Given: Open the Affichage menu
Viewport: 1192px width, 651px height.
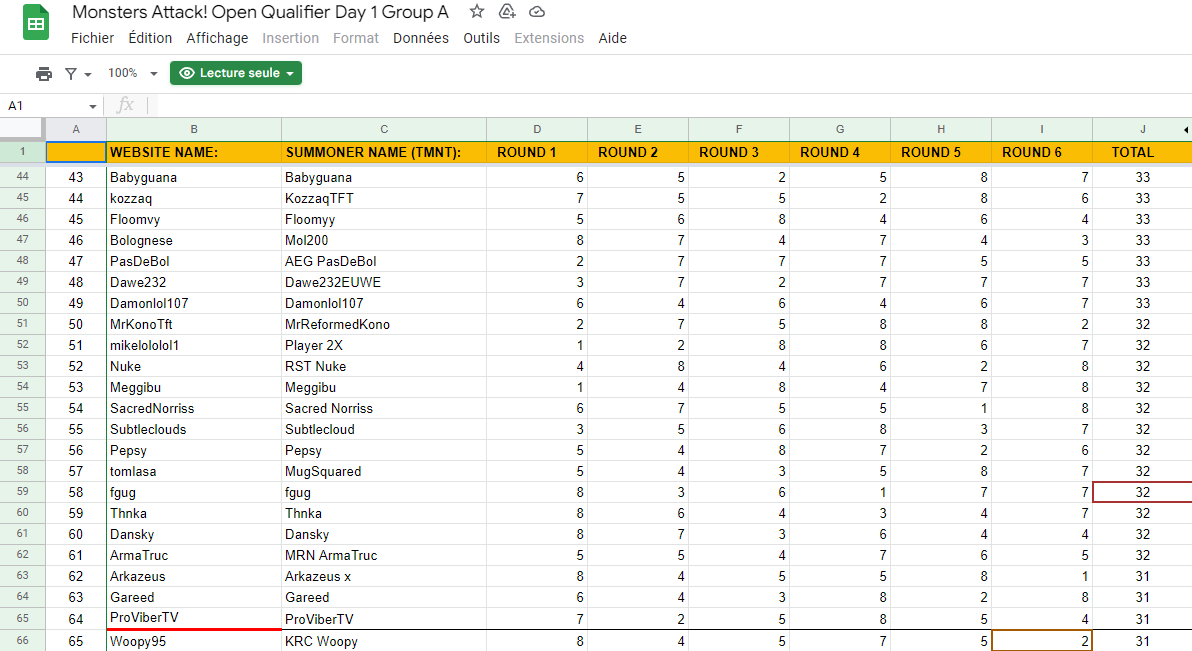Looking at the screenshot, I should [x=217, y=38].
